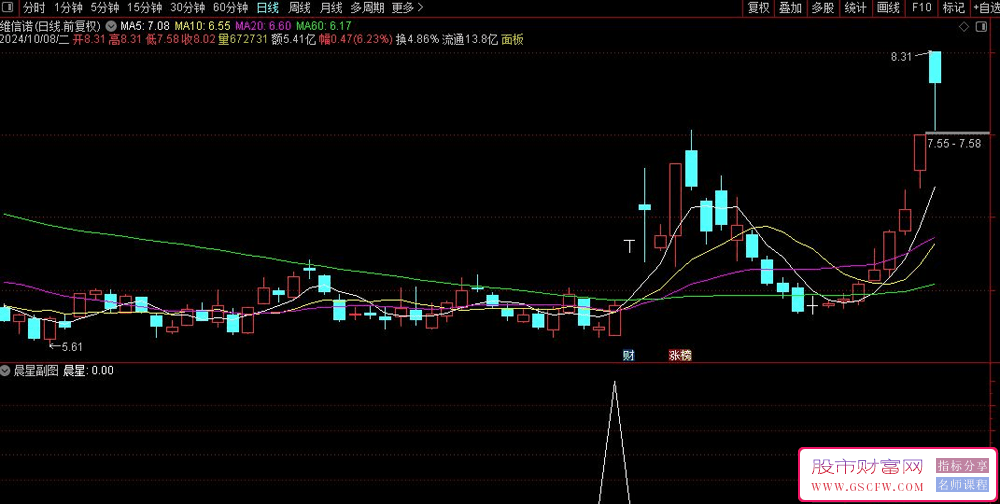Viewport: 1000px width, 504px height.
Task: Click the MA5: 7.08 label
Action: [x=145, y=26]
